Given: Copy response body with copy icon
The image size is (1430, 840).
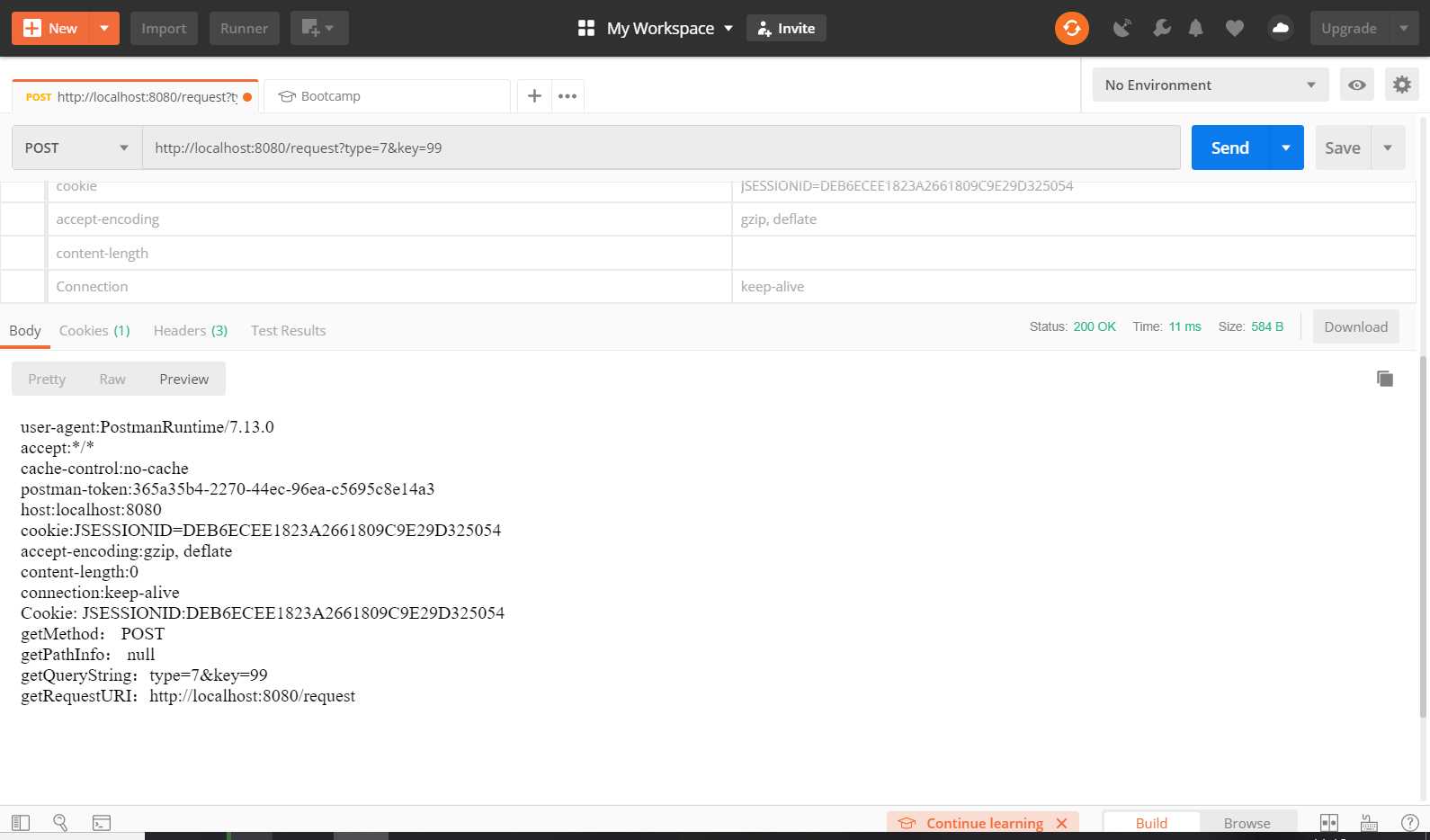Looking at the screenshot, I should click(x=1385, y=379).
